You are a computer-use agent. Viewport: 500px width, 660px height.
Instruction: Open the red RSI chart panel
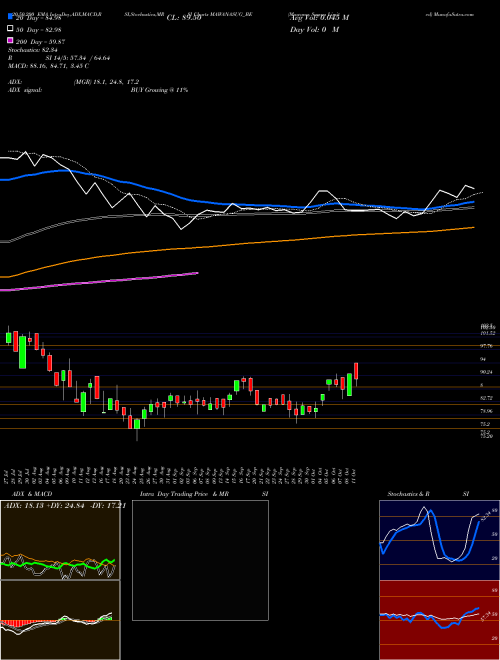click(439, 620)
